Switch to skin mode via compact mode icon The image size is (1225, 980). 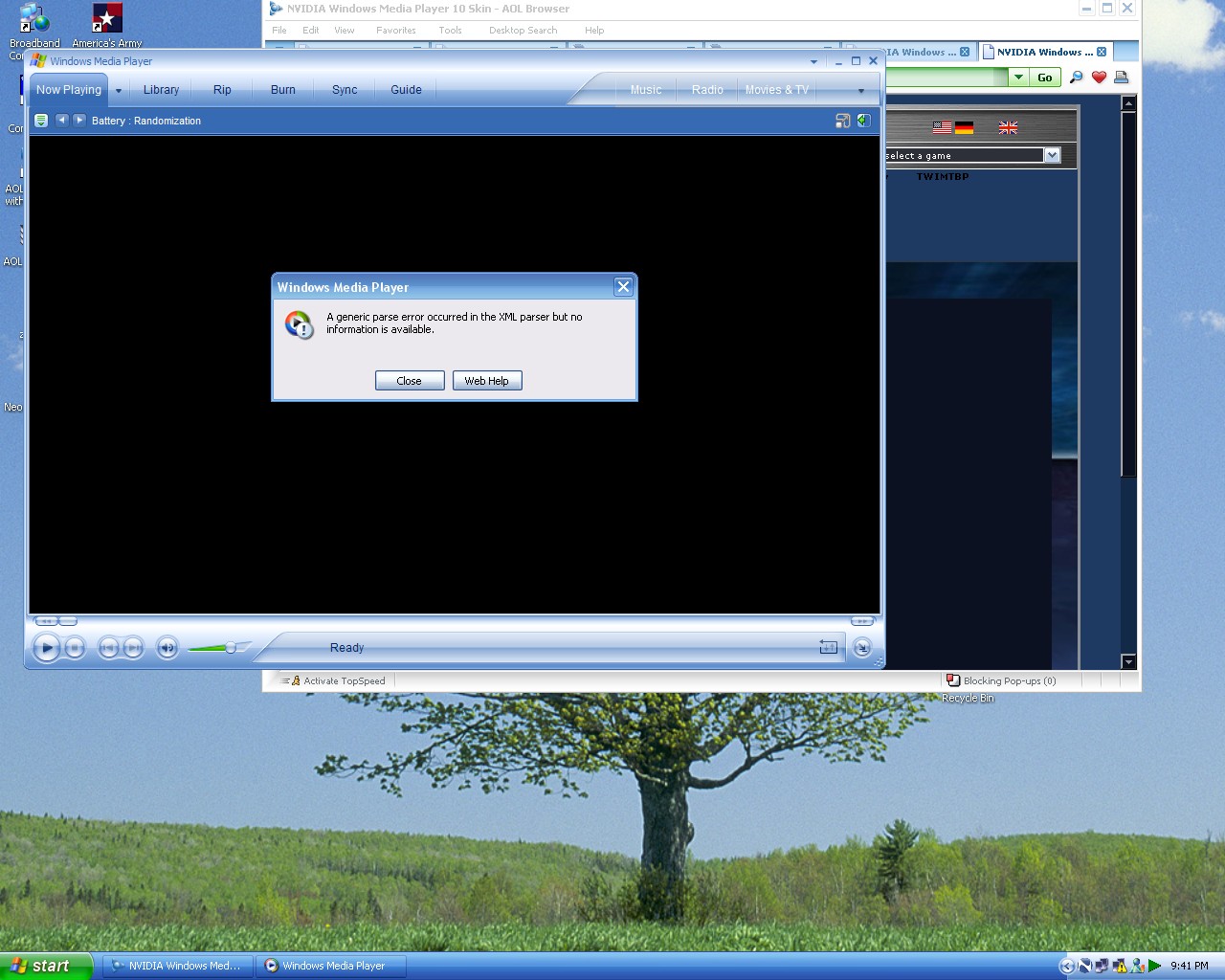tap(862, 647)
